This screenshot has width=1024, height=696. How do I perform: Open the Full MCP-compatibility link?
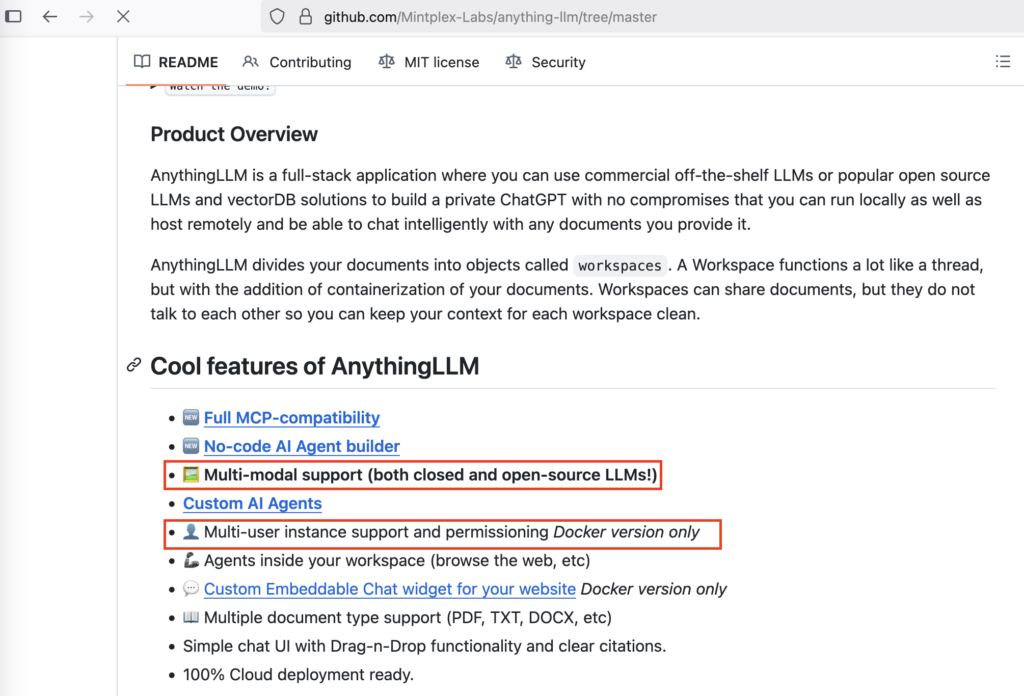pyautogui.click(x=292, y=418)
